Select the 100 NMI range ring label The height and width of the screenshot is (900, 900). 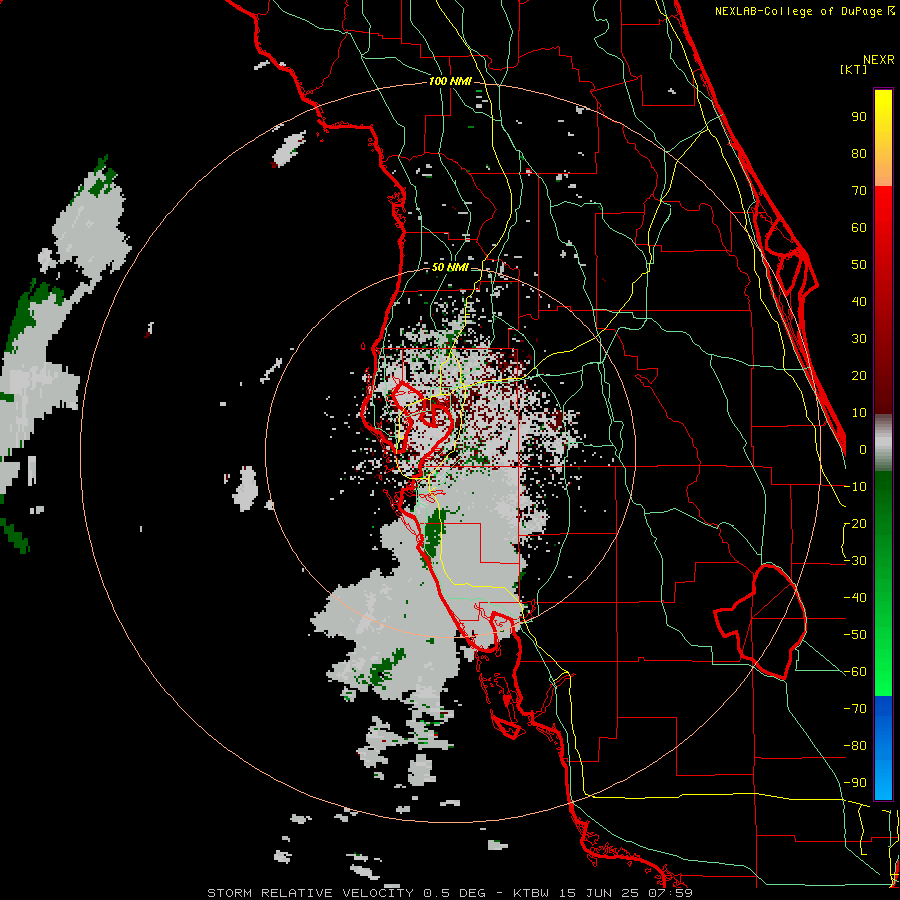click(x=450, y=81)
